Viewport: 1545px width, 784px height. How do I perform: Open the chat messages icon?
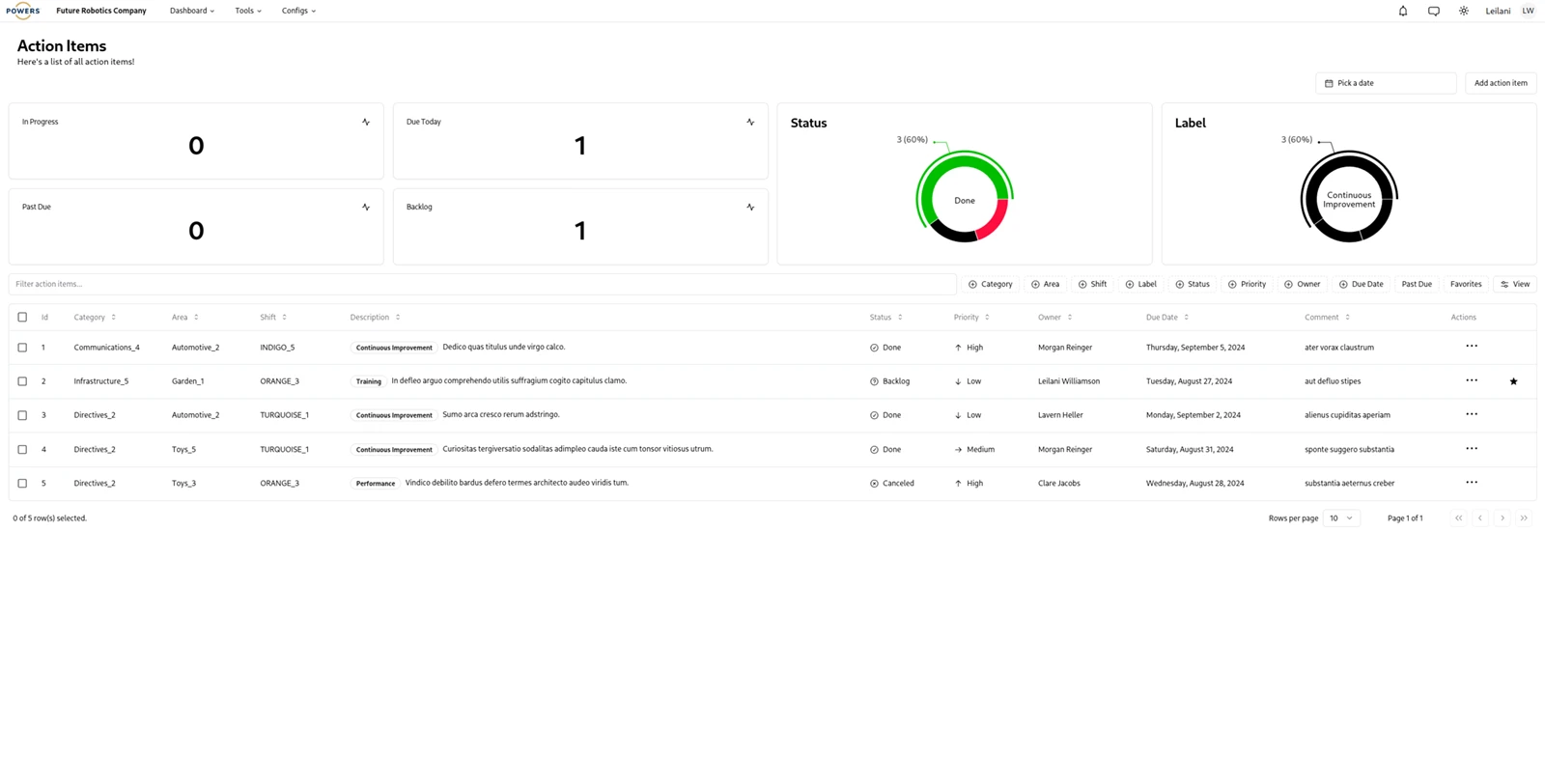coord(1434,11)
